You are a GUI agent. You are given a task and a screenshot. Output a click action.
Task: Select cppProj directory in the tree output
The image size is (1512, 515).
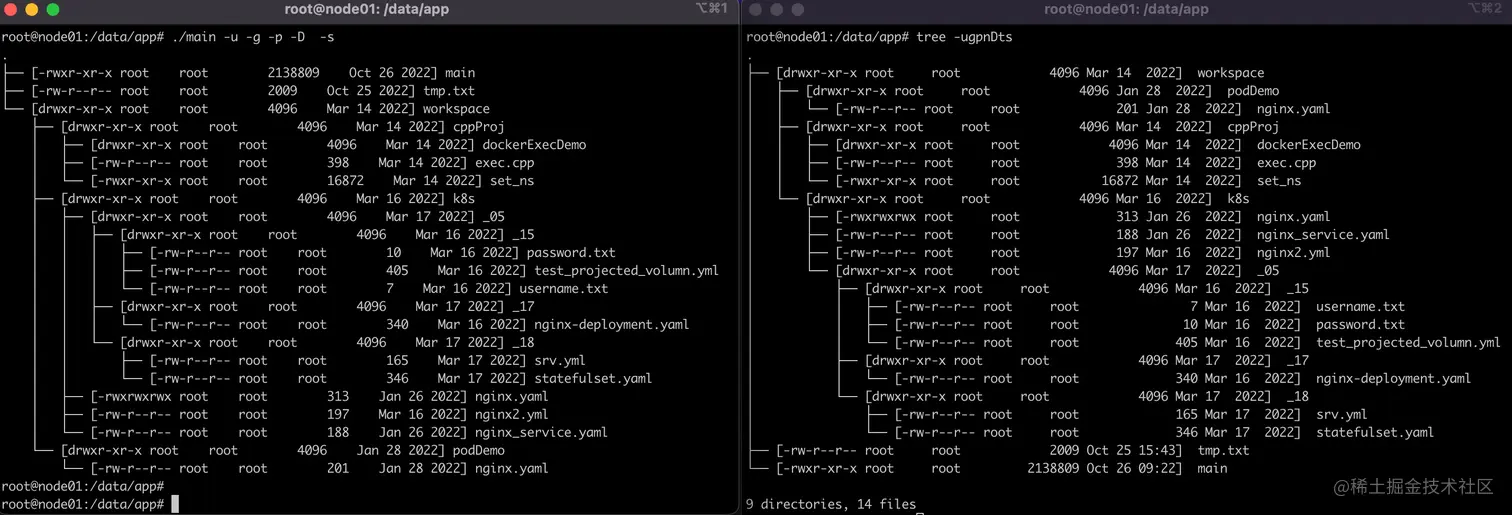coord(1252,127)
